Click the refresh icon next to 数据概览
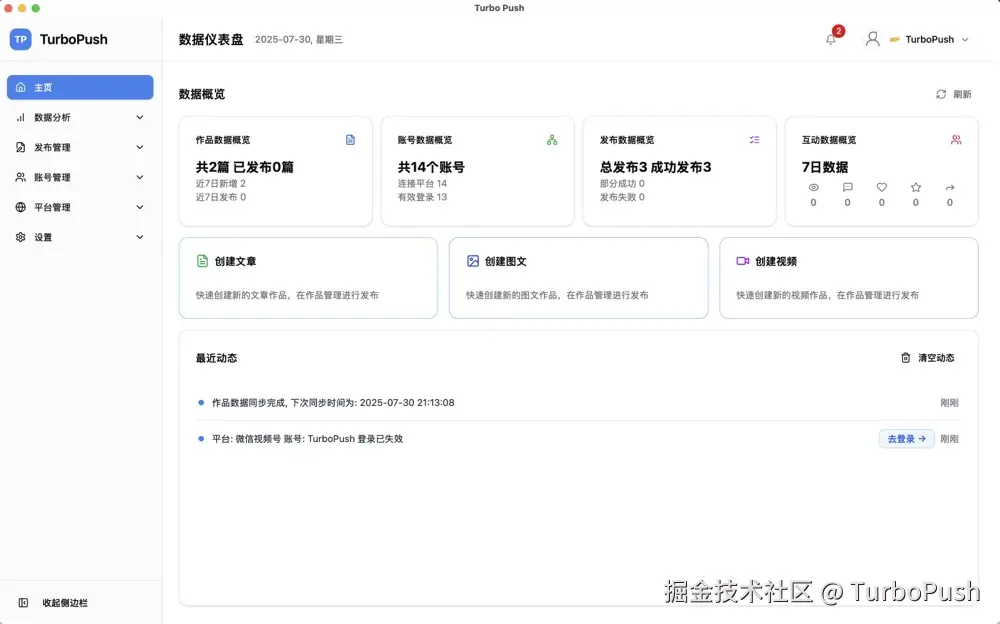 (941, 93)
